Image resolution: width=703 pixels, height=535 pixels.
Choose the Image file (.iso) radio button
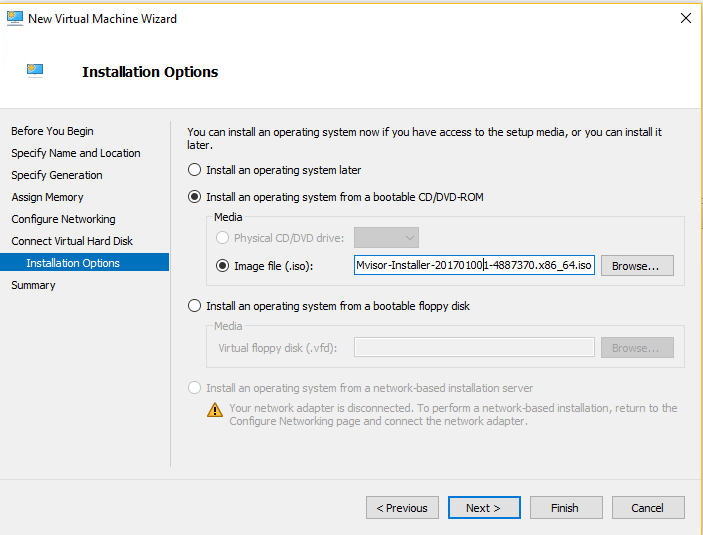click(223, 266)
